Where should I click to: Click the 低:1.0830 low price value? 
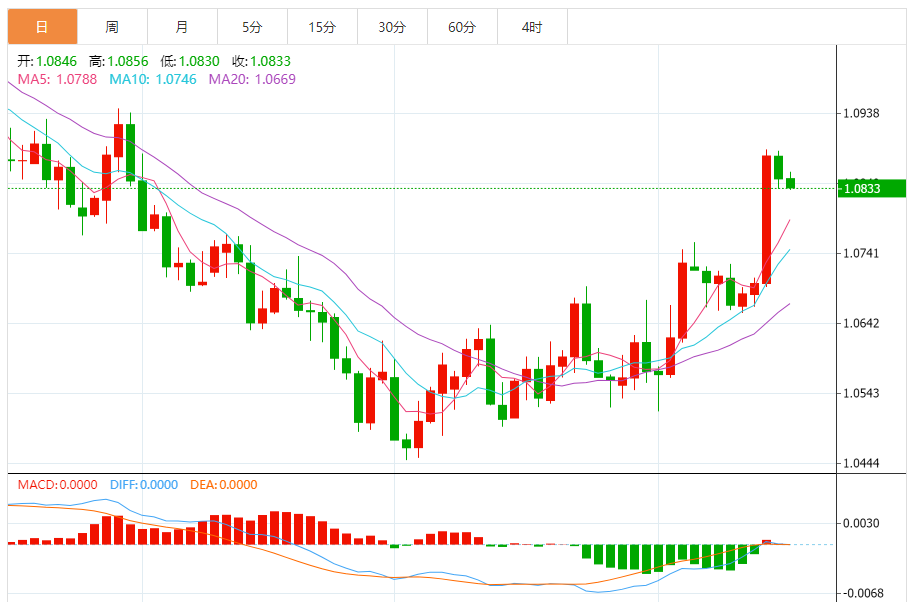(x=190, y=61)
